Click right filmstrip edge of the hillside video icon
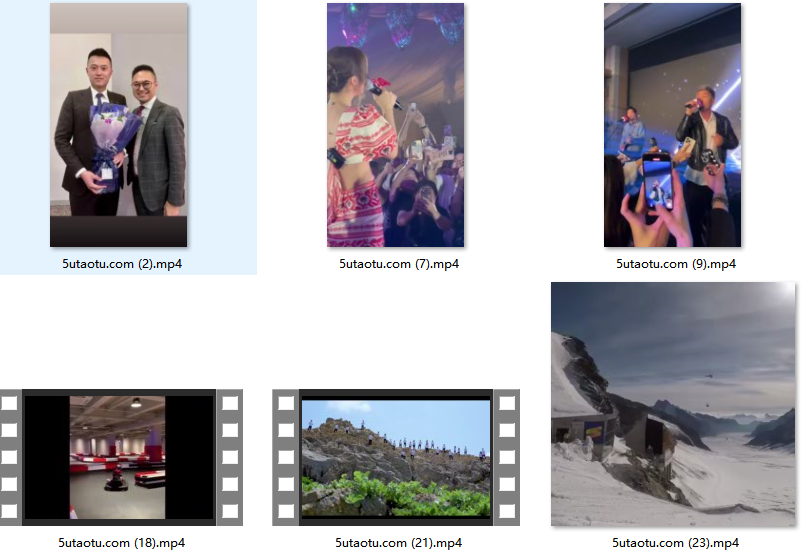This screenshot has height=552, width=801. tap(506, 457)
